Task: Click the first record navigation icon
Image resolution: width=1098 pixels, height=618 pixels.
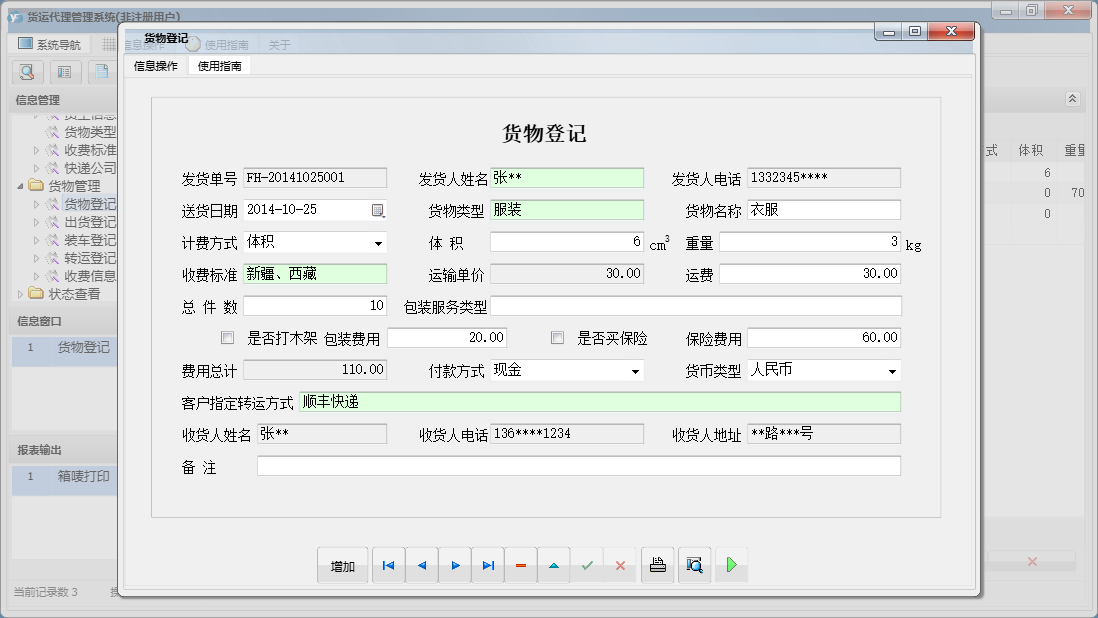Action: [x=388, y=565]
